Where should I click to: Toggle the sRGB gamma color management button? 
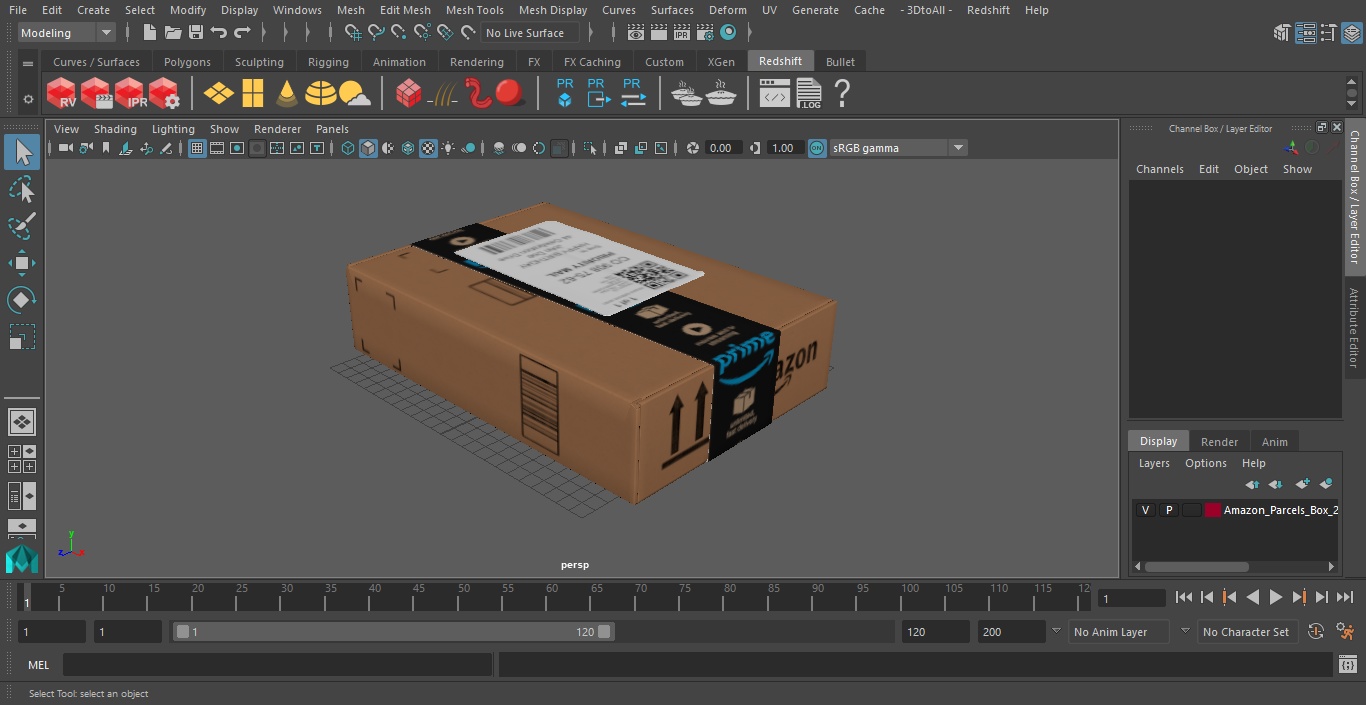tap(817, 148)
